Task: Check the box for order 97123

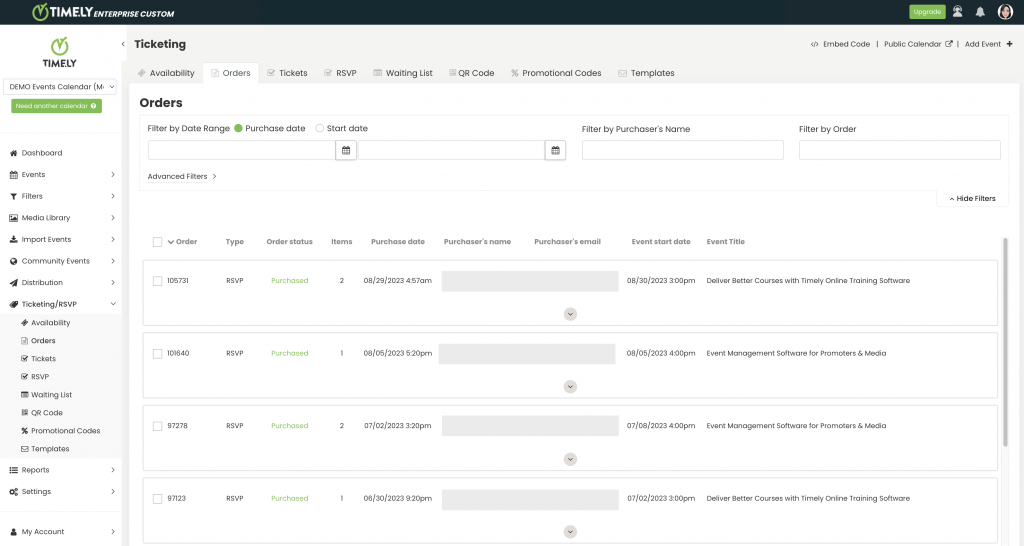Action: click(157, 498)
